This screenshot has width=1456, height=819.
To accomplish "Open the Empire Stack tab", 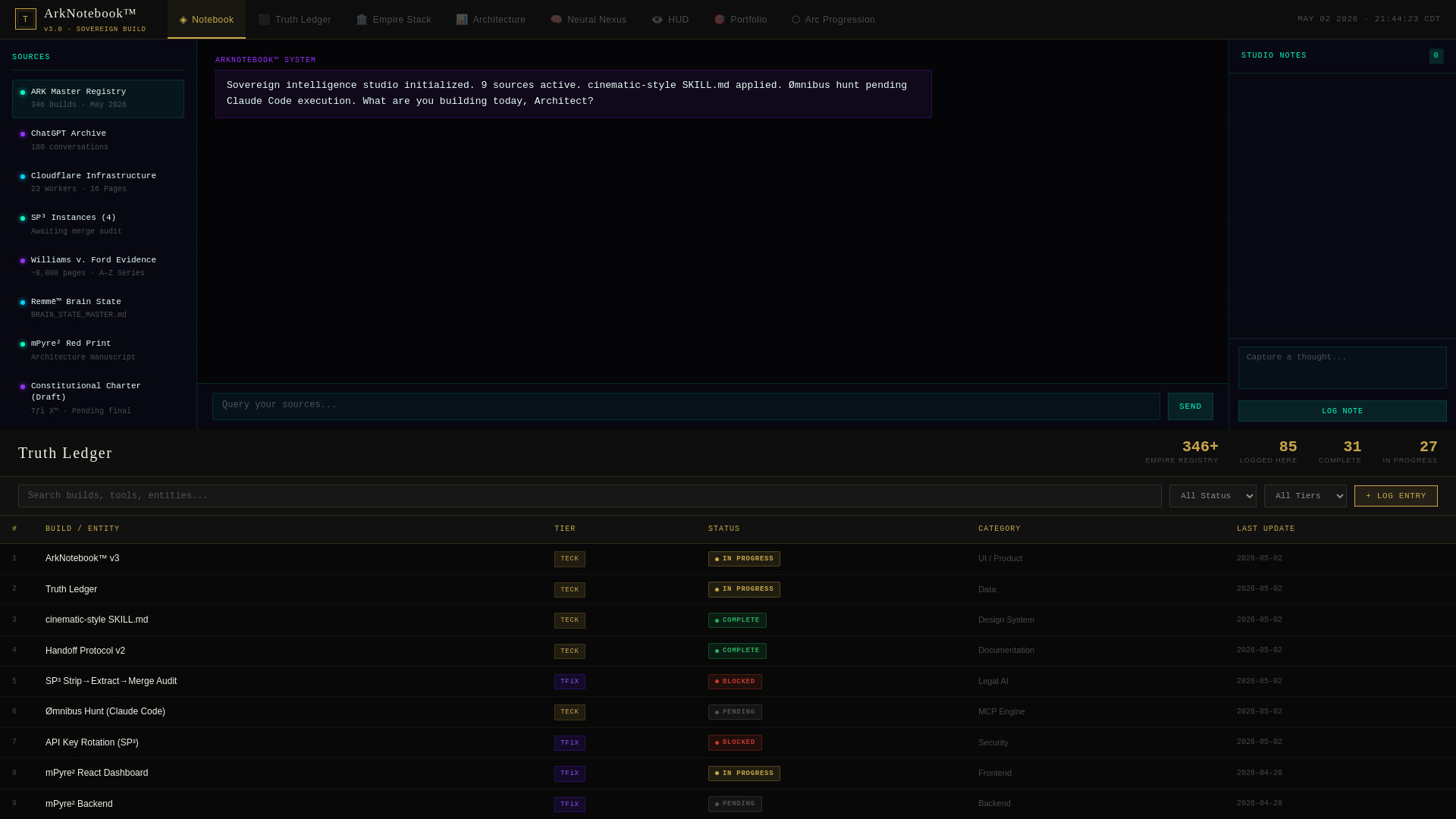I will coord(394,20).
